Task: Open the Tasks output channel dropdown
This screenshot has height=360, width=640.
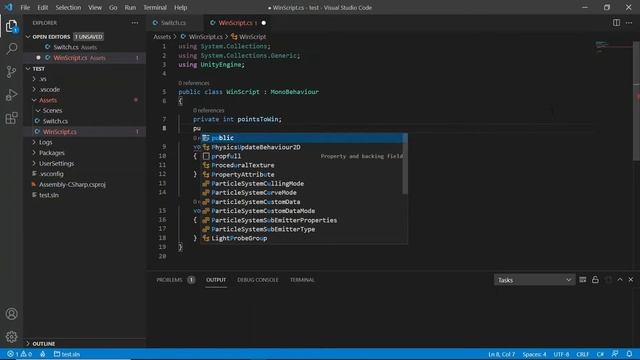Action: (533, 280)
